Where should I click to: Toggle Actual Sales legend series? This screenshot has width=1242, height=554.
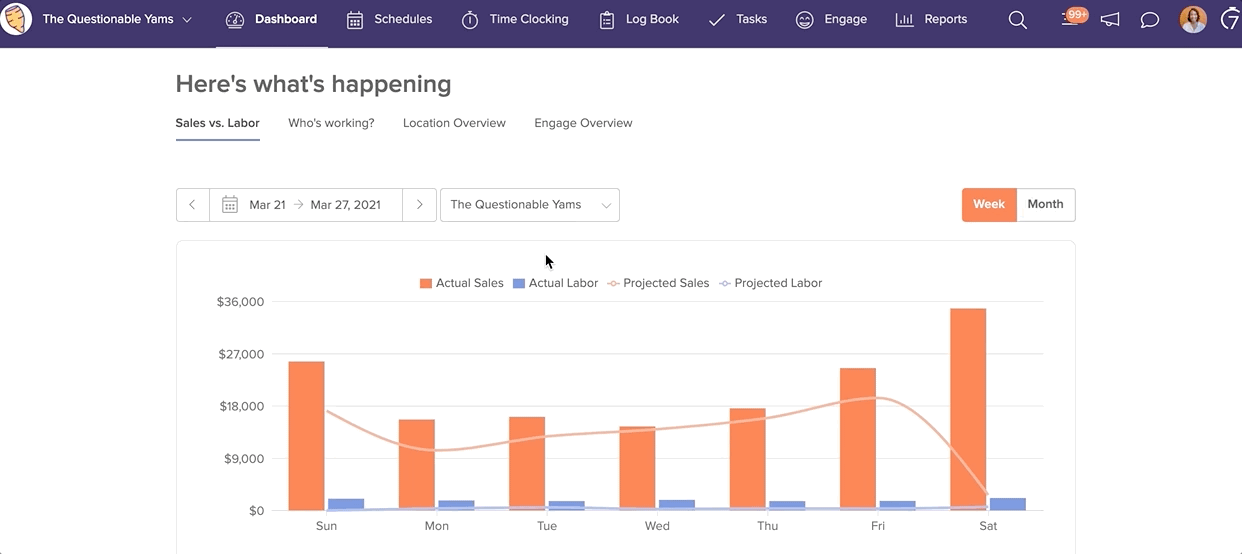tap(461, 283)
